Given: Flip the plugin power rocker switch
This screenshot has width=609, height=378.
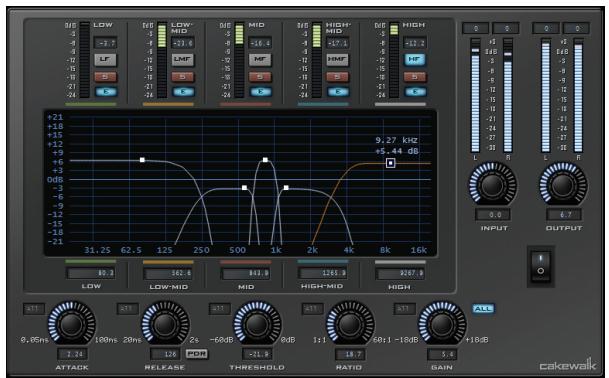Looking at the screenshot, I should click(541, 267).
